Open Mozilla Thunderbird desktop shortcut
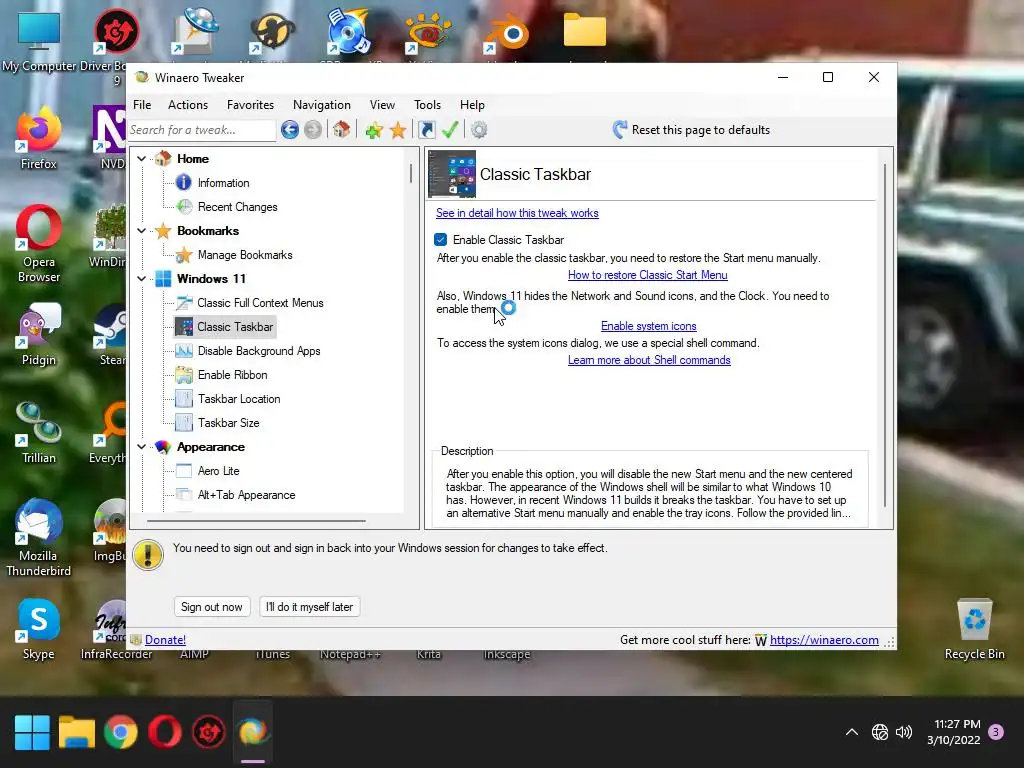Viewport: 1024px width, 768px height. pyautogui.click(x=39, y=537)
